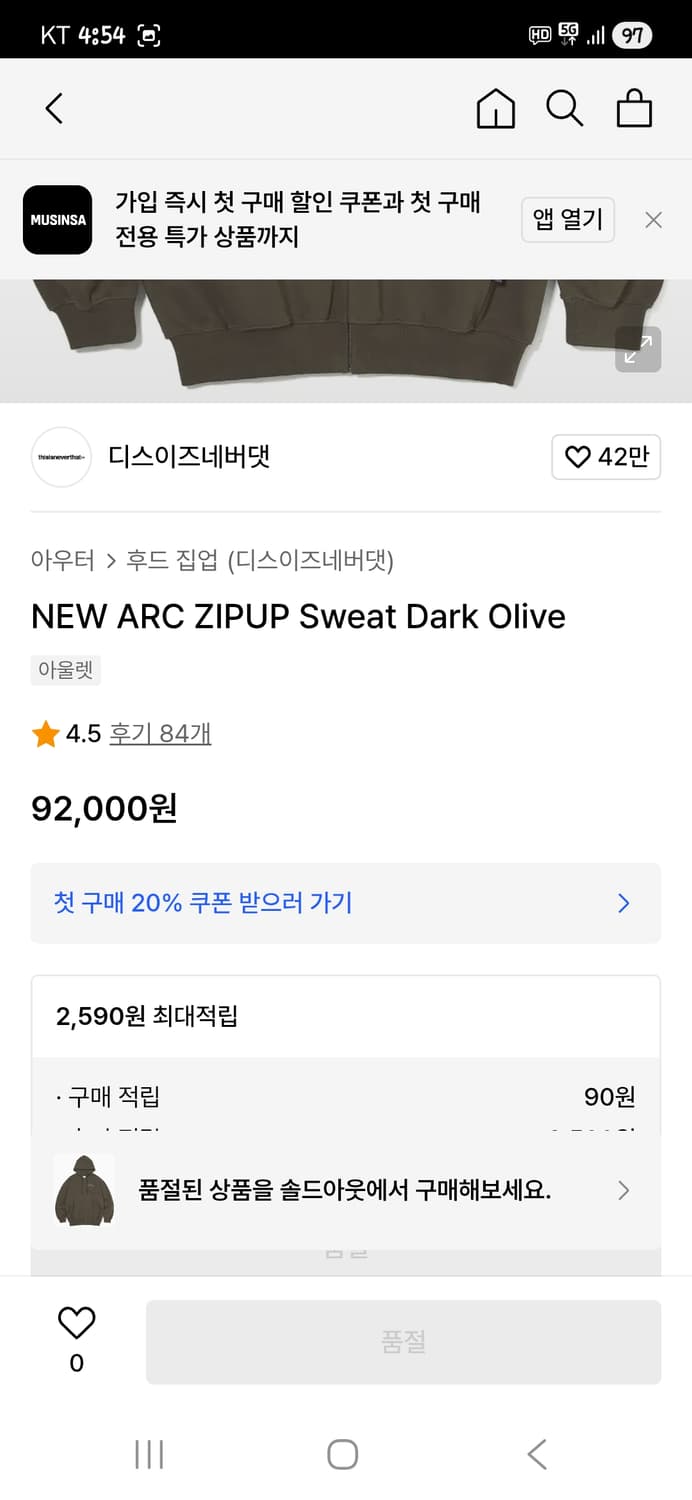Expand the product image to fullscreen
This screenshot has height=1500, width=692.
pyautogui.click(x=638, y=350)
